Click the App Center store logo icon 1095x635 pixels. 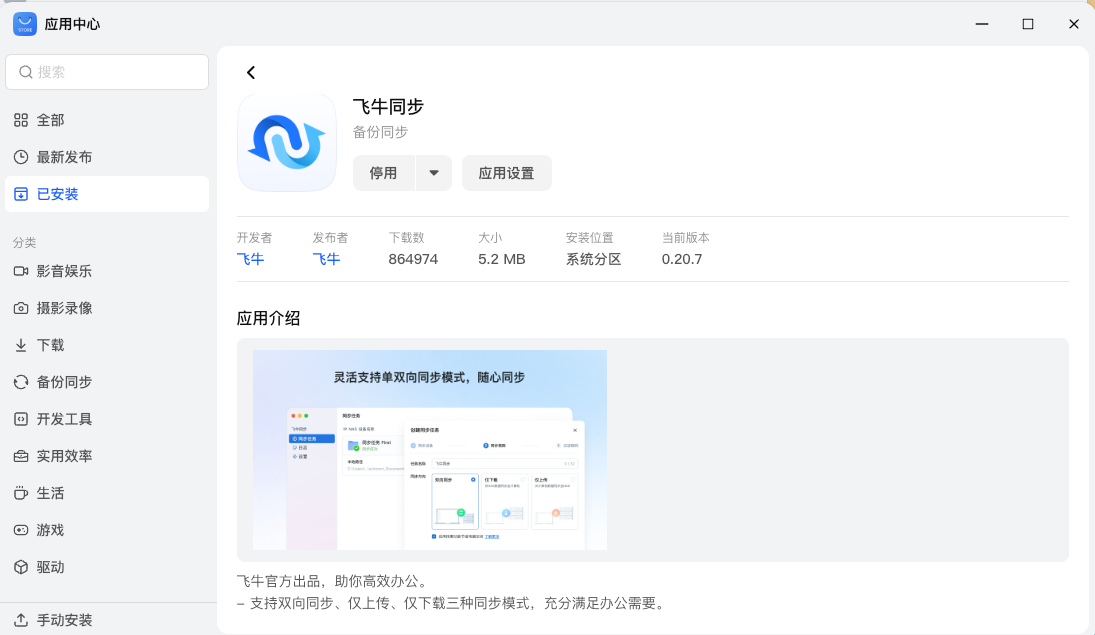24,24
